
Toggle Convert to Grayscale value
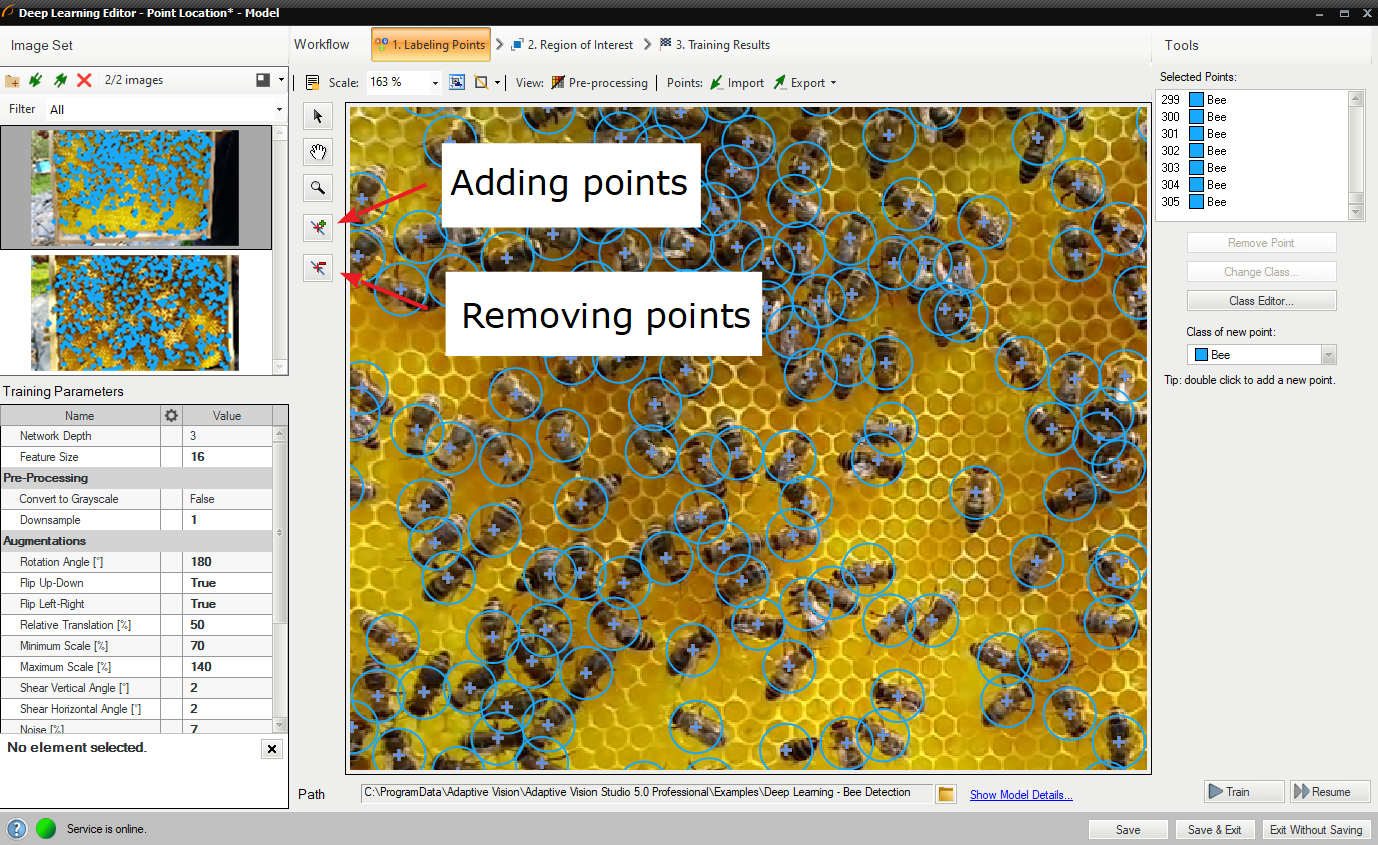coord(227,499)
